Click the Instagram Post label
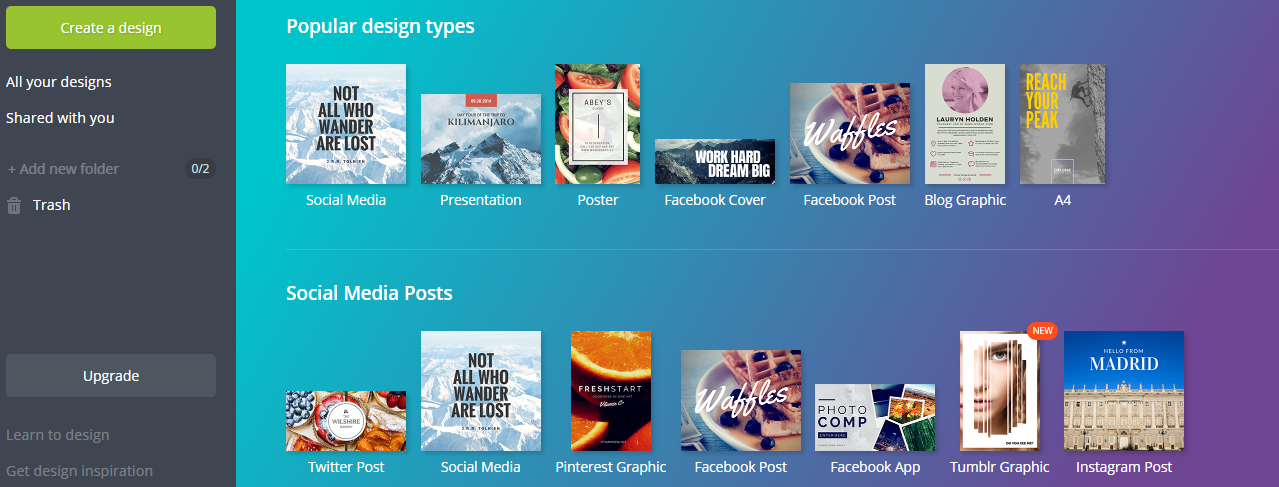The height and width of the screenshot is (487, 1279). [x=1124, y=467]
